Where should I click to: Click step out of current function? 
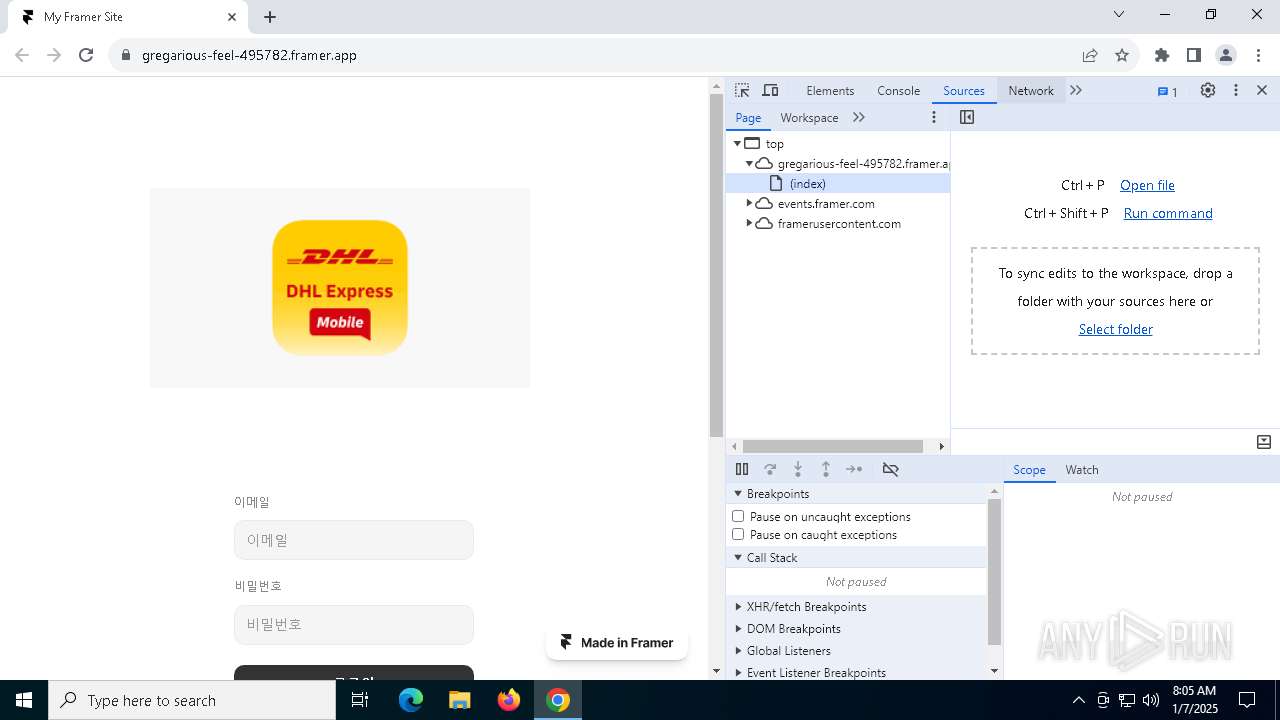pos(826,469)
